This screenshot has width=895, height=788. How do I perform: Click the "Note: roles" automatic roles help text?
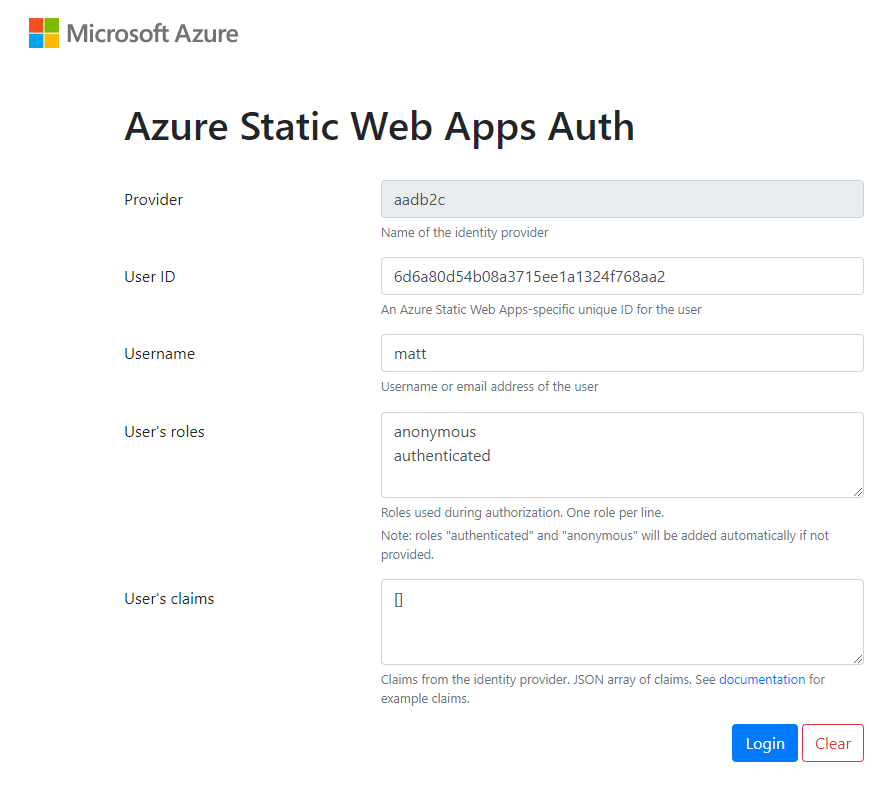point(605,545)
